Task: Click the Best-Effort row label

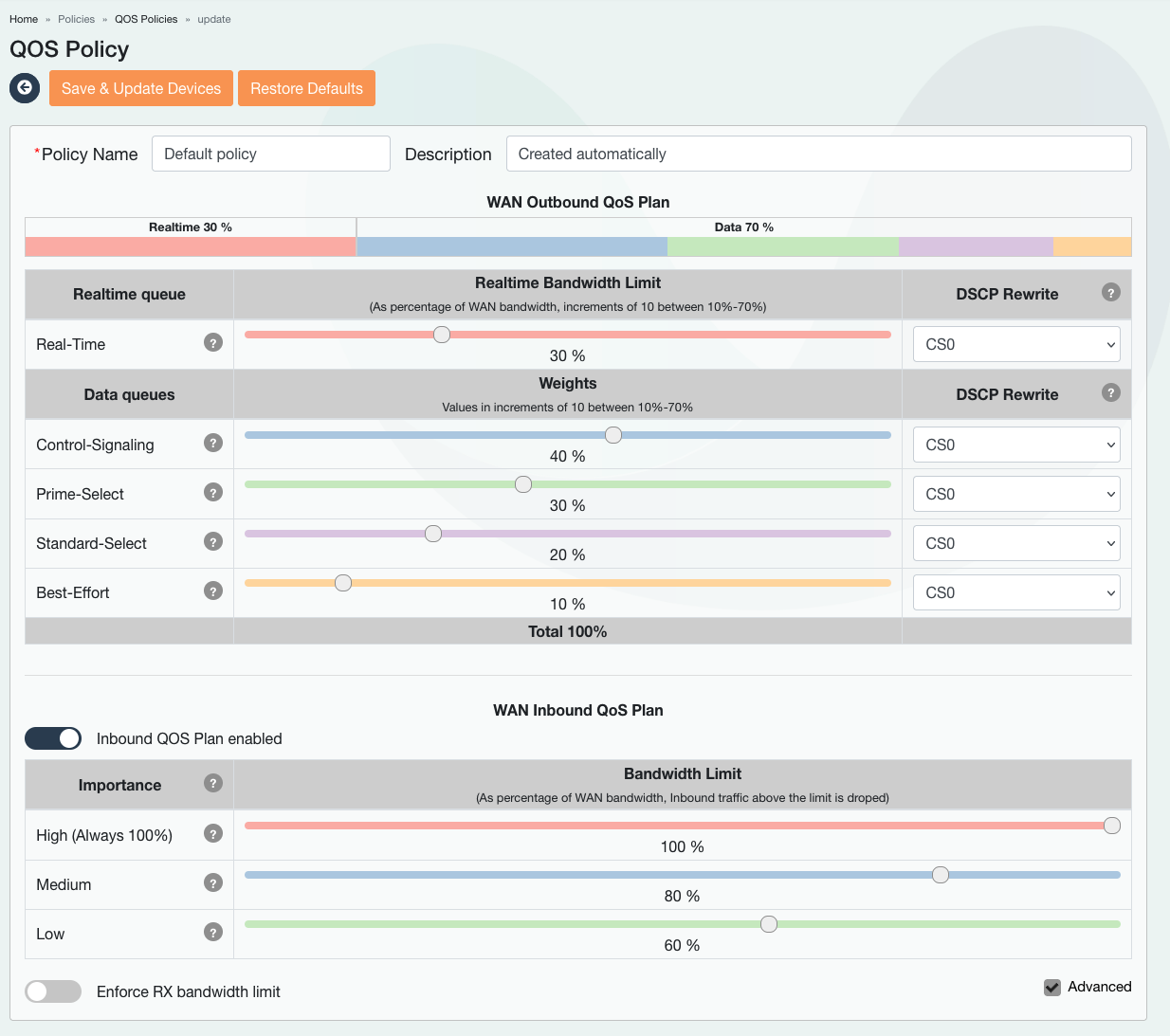Action: click(73, 592)
